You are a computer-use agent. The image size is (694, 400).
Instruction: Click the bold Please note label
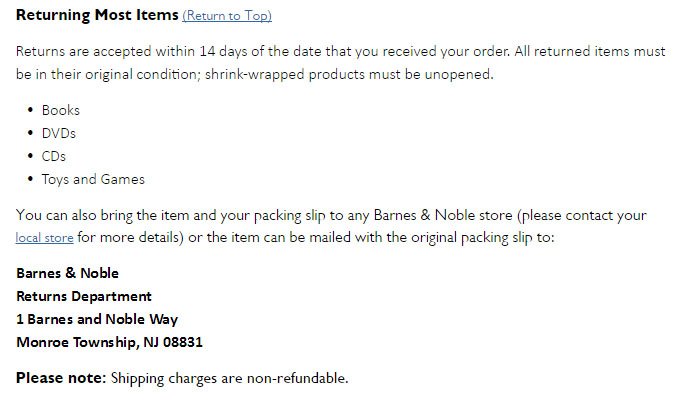pos(61,378)
